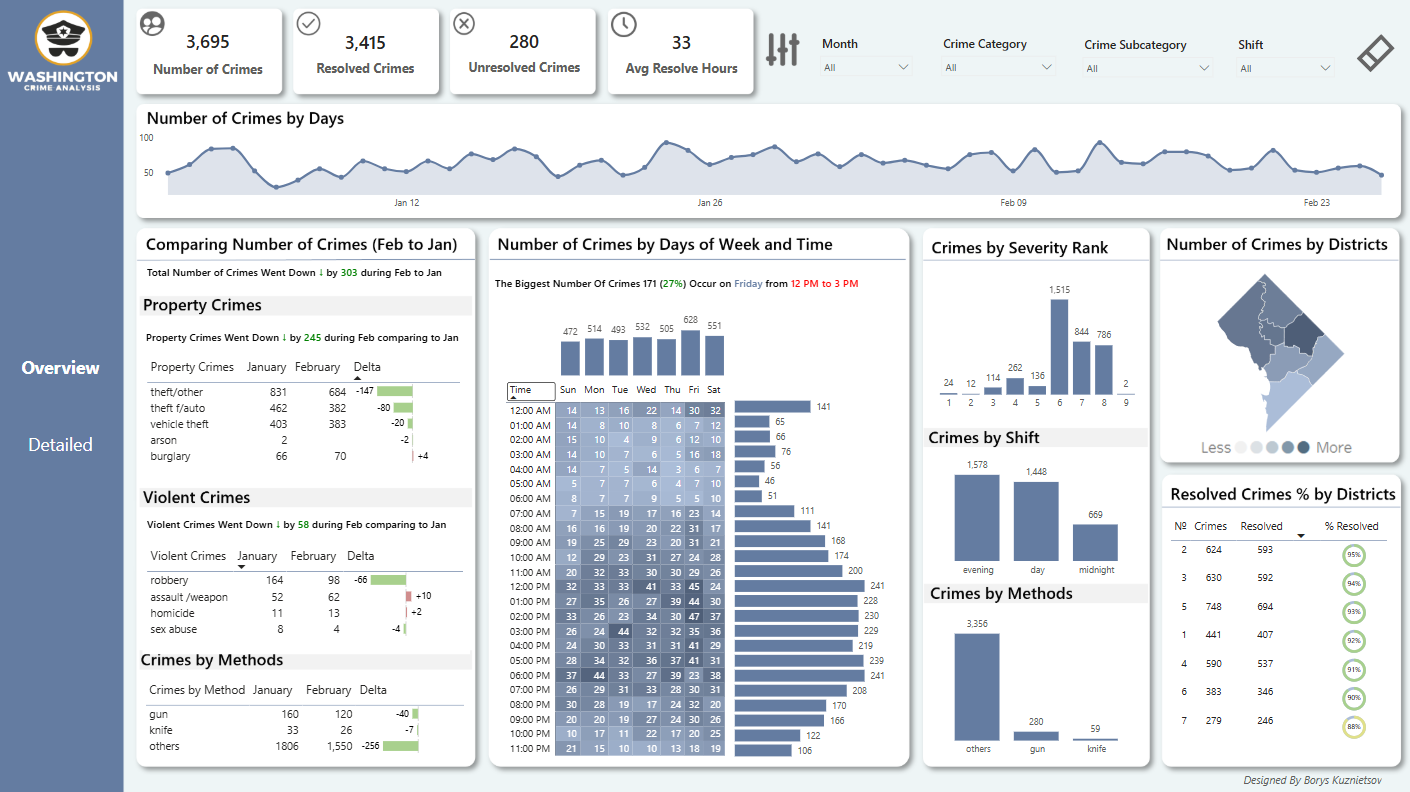The width and height of the screenshot is (1410, 792).
Task: Click the darkest 'More' legend dot
Action: [x=1303, y=447]
